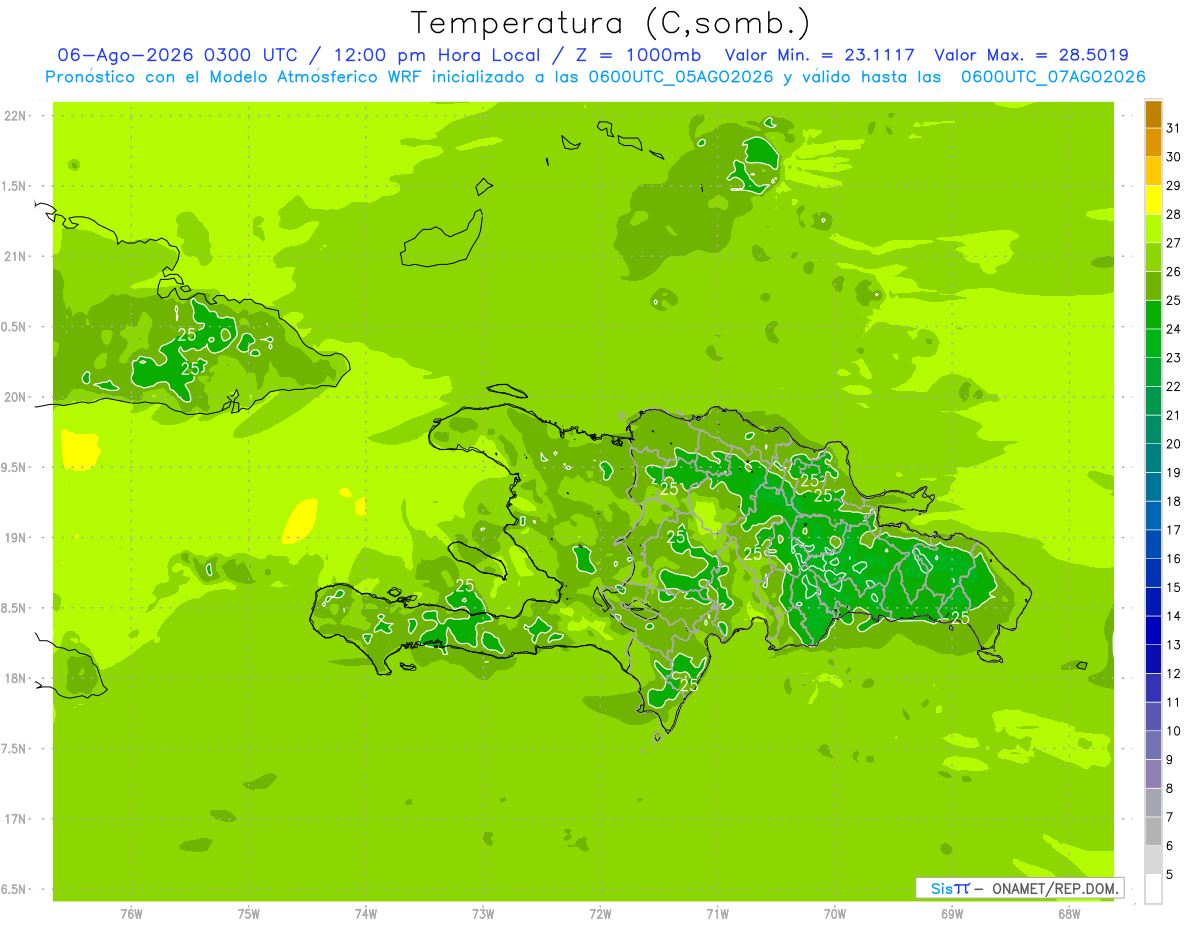Screen dimensions: 1200x927
Task: Click the purple legend swatch between 8 and 9
Action: [x=1153, y=774]
